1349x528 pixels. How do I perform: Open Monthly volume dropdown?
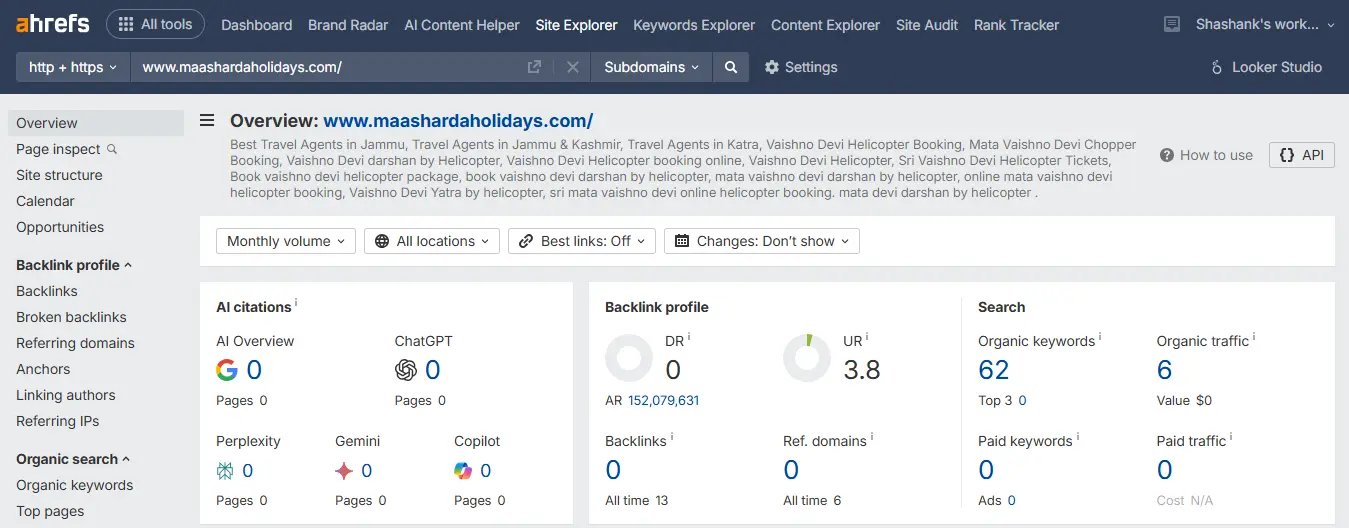(285, 241)
